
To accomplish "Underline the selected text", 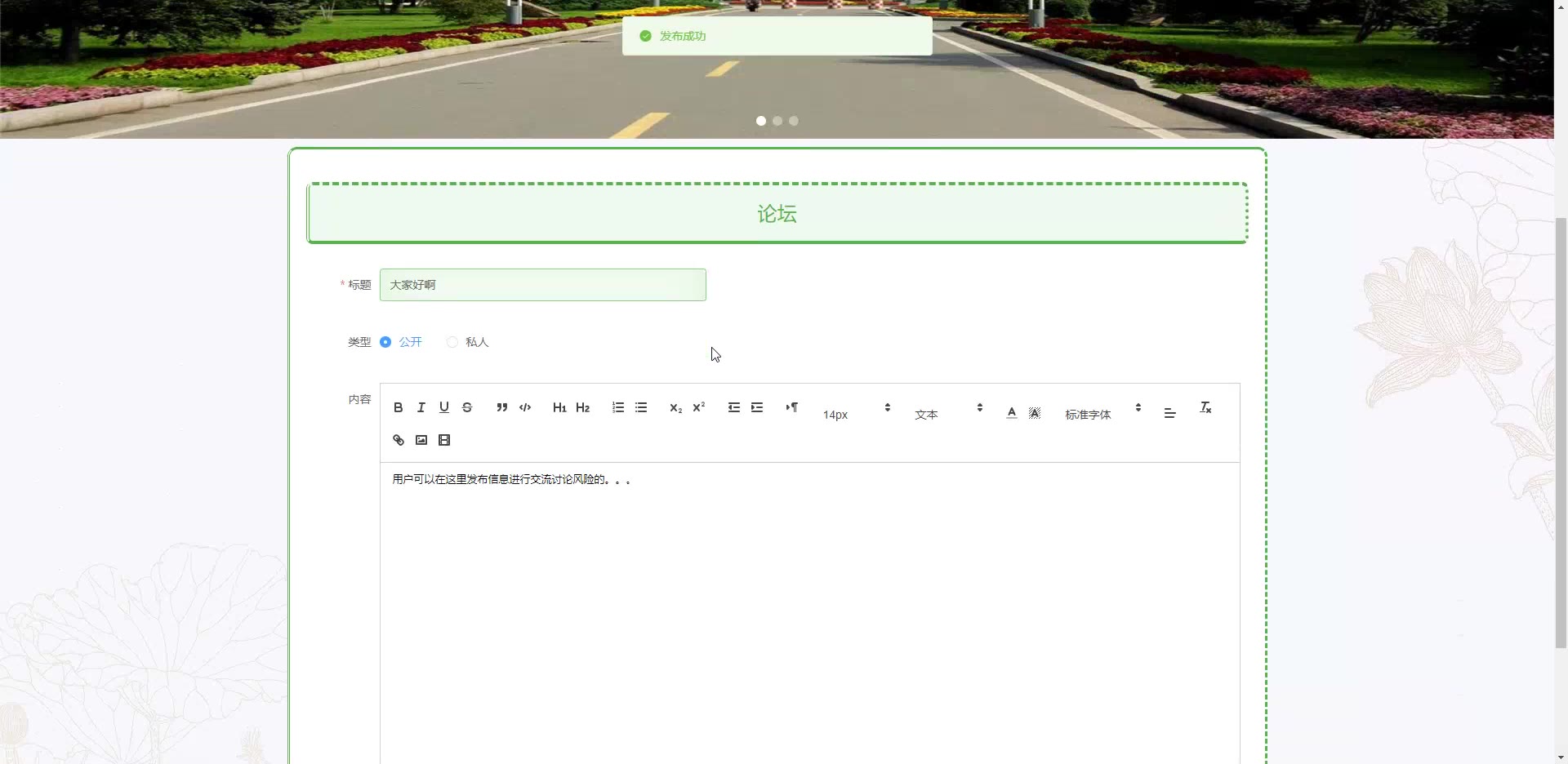I will pyautogui.click(x=444, y=407).
